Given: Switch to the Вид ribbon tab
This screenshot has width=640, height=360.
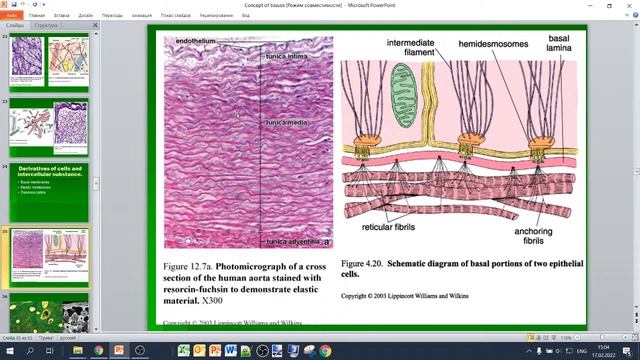Looking at the screenshot, I should [x=245, y=16].
